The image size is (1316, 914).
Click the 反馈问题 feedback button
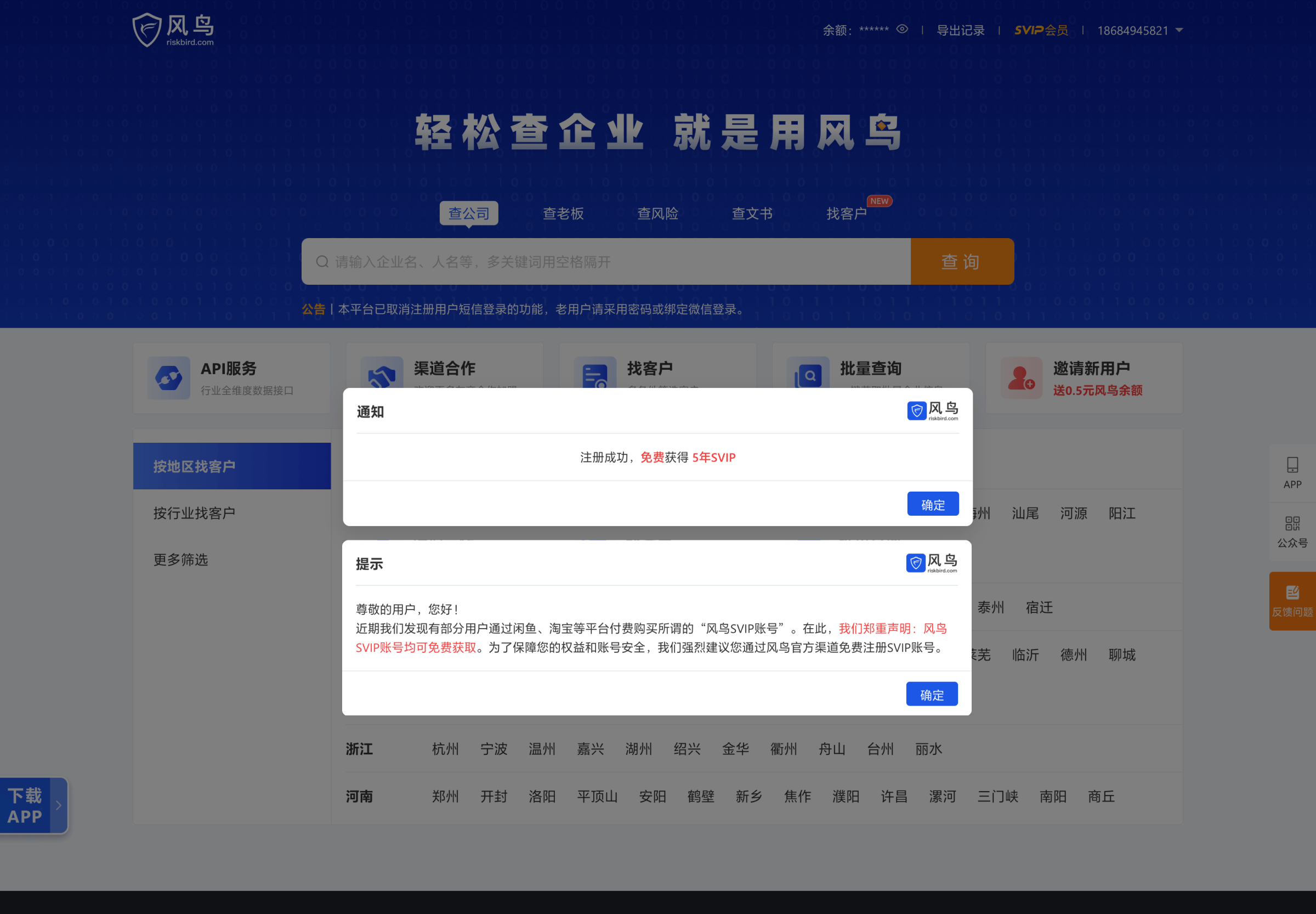tap(1292, 601)
